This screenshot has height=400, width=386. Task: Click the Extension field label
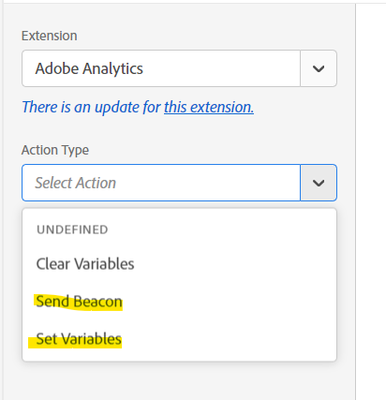tap(49, 36)
